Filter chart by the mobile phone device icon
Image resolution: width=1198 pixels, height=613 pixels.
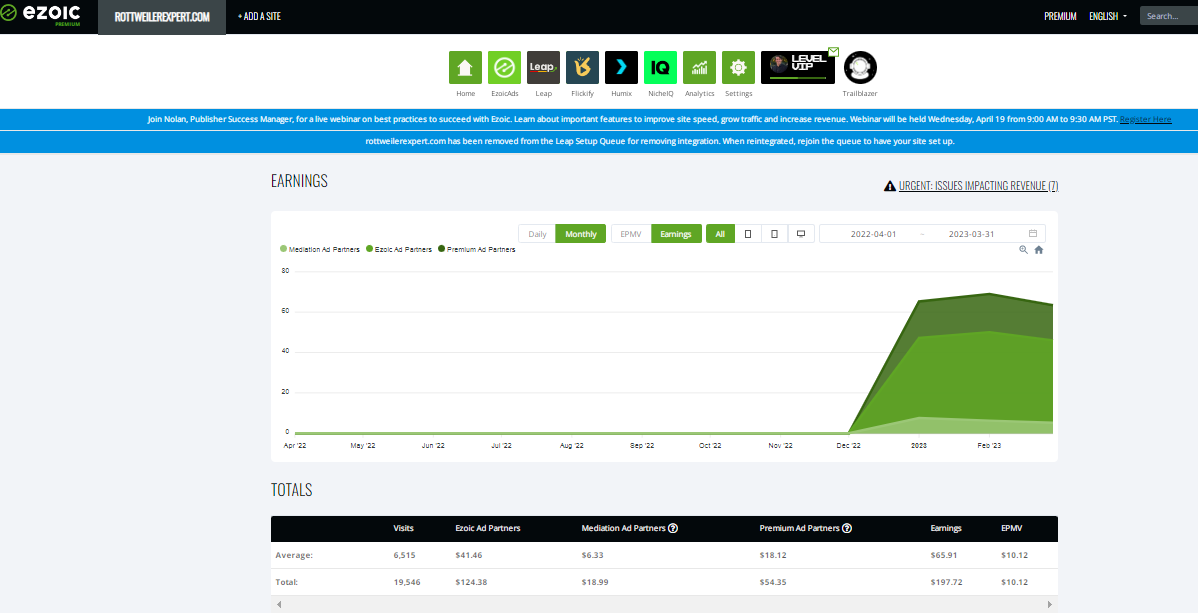748,234
